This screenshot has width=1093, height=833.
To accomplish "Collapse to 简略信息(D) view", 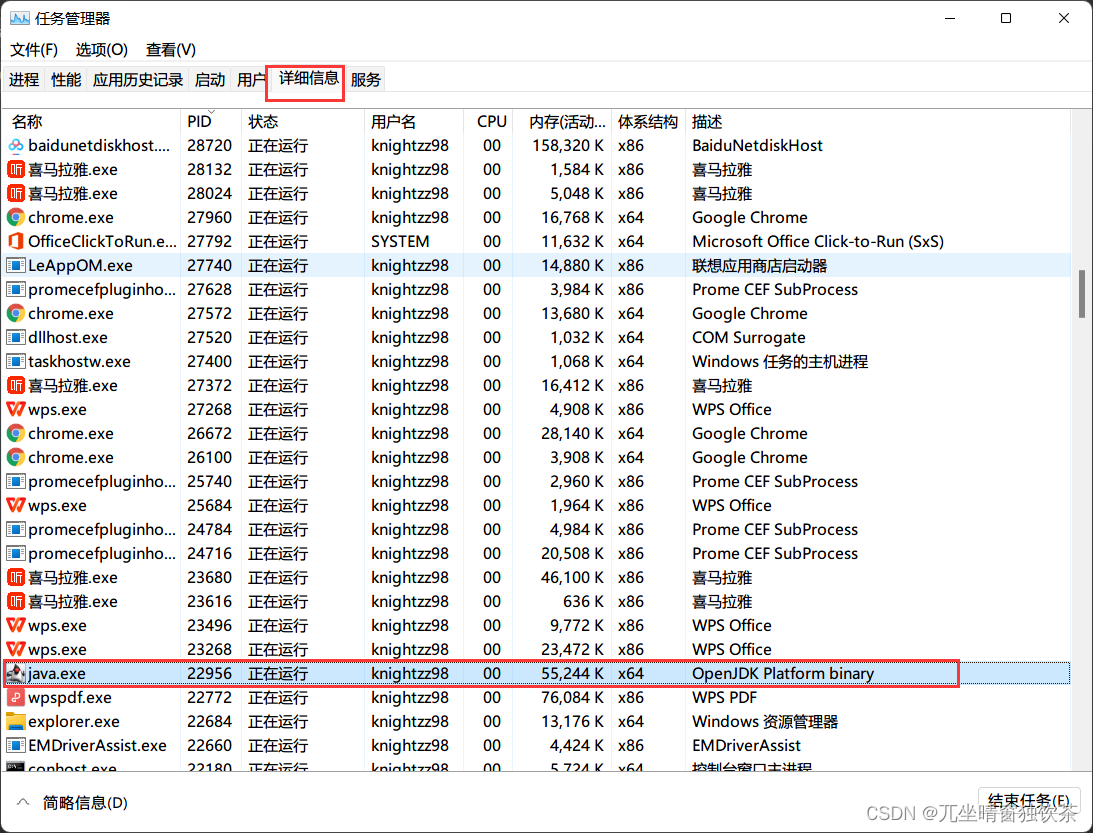I will (x=73, y=803).
